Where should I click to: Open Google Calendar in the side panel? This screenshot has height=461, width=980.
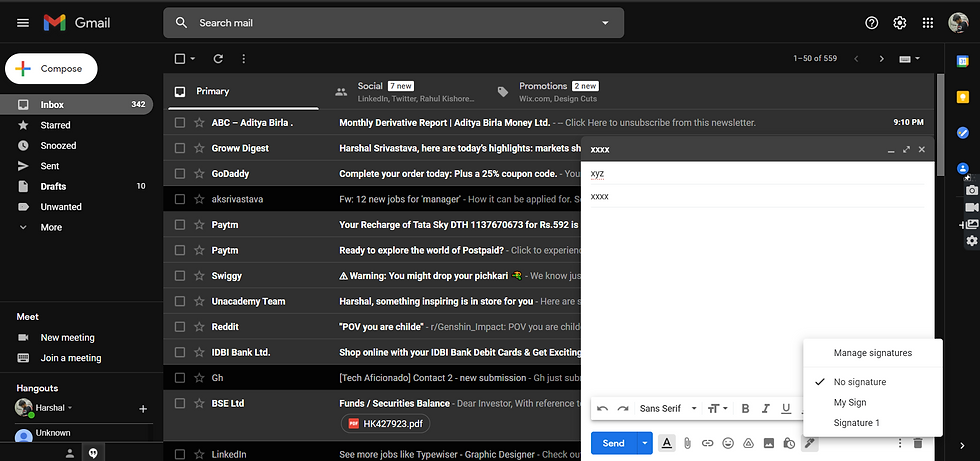(x=963, y=61)
